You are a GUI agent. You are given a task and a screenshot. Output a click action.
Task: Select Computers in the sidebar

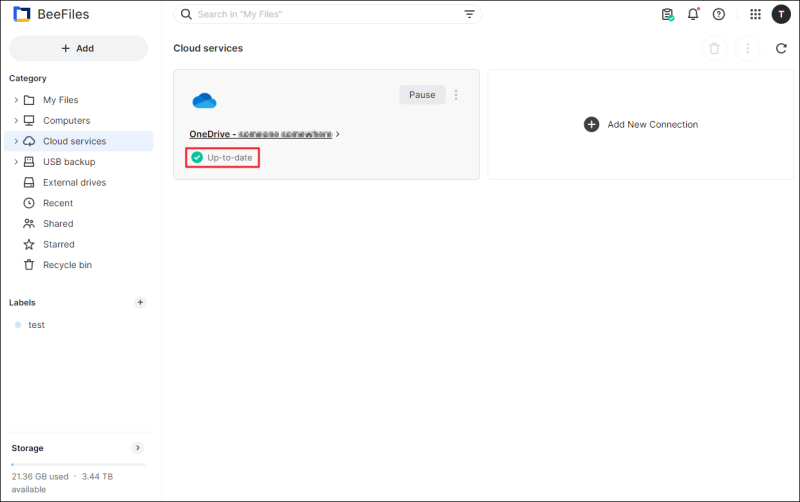pyautogui.click(x=66, y=120)
